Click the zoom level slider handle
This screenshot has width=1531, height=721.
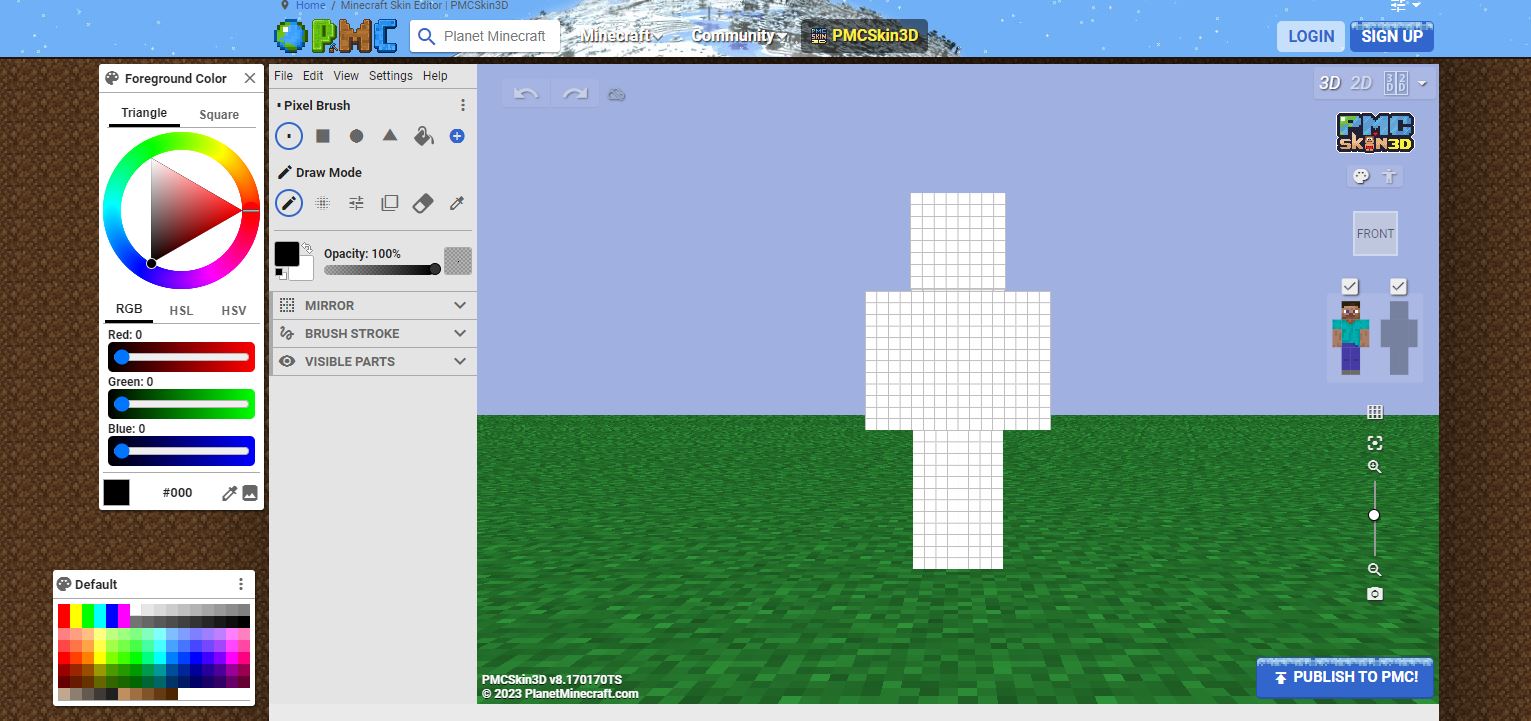(1374, 515)
